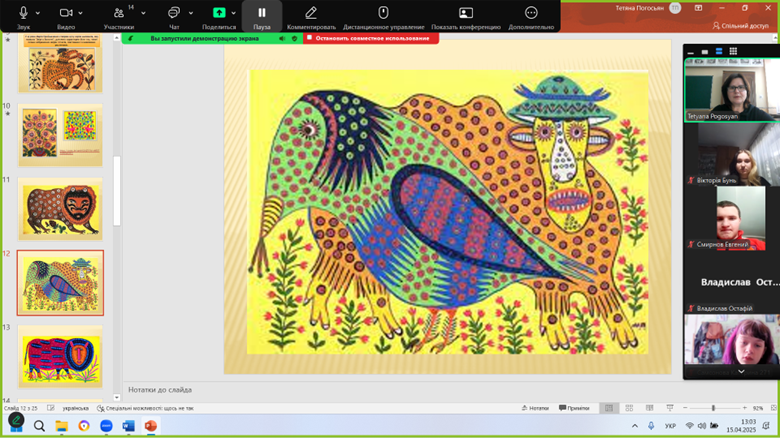Toggle shared sound speaker icon in green bar

pos(282,38)
